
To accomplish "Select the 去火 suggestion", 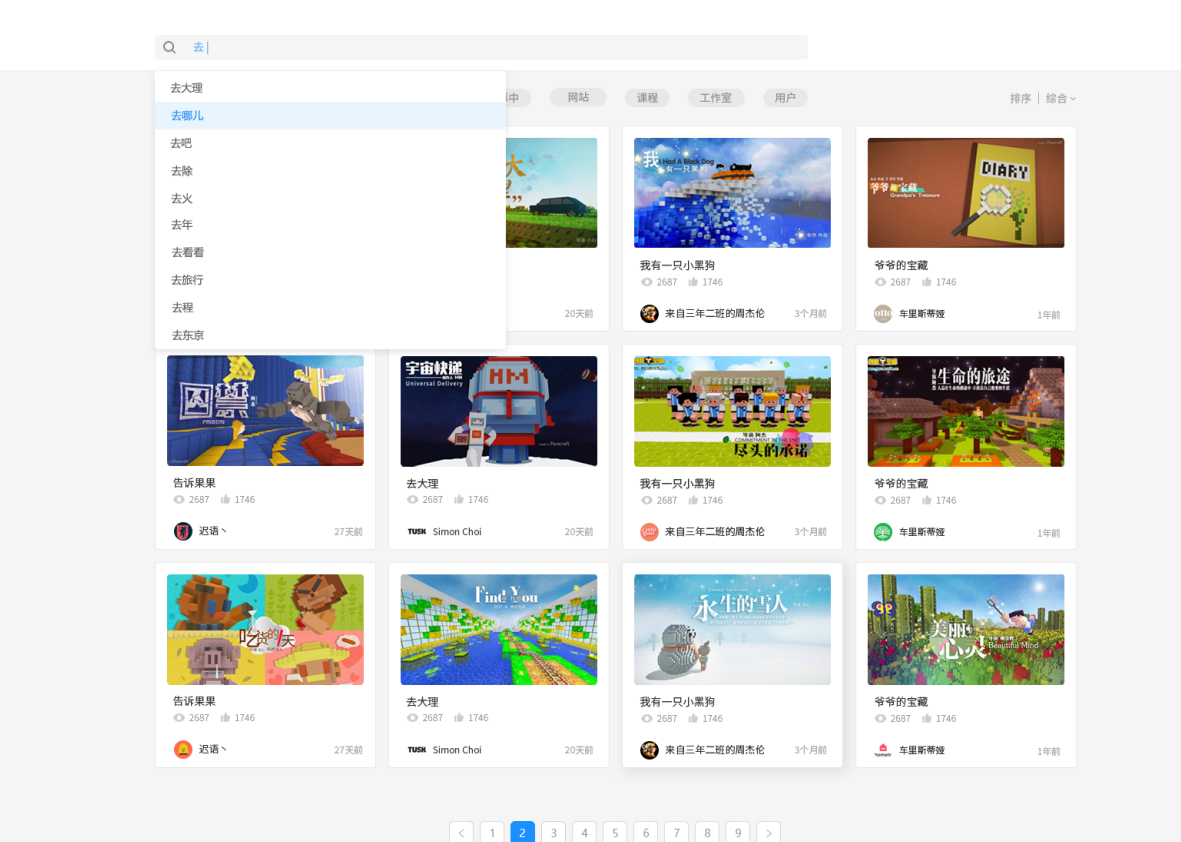I will pos(330,198).
